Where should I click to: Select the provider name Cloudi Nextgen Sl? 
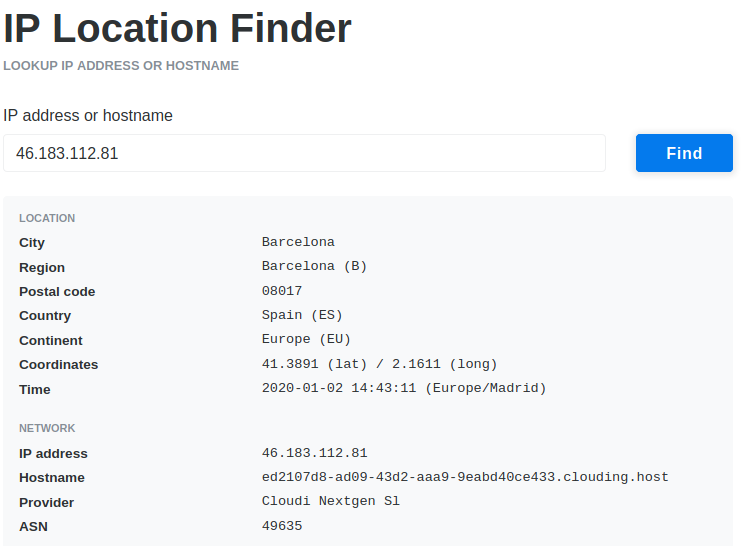[330, 501]
